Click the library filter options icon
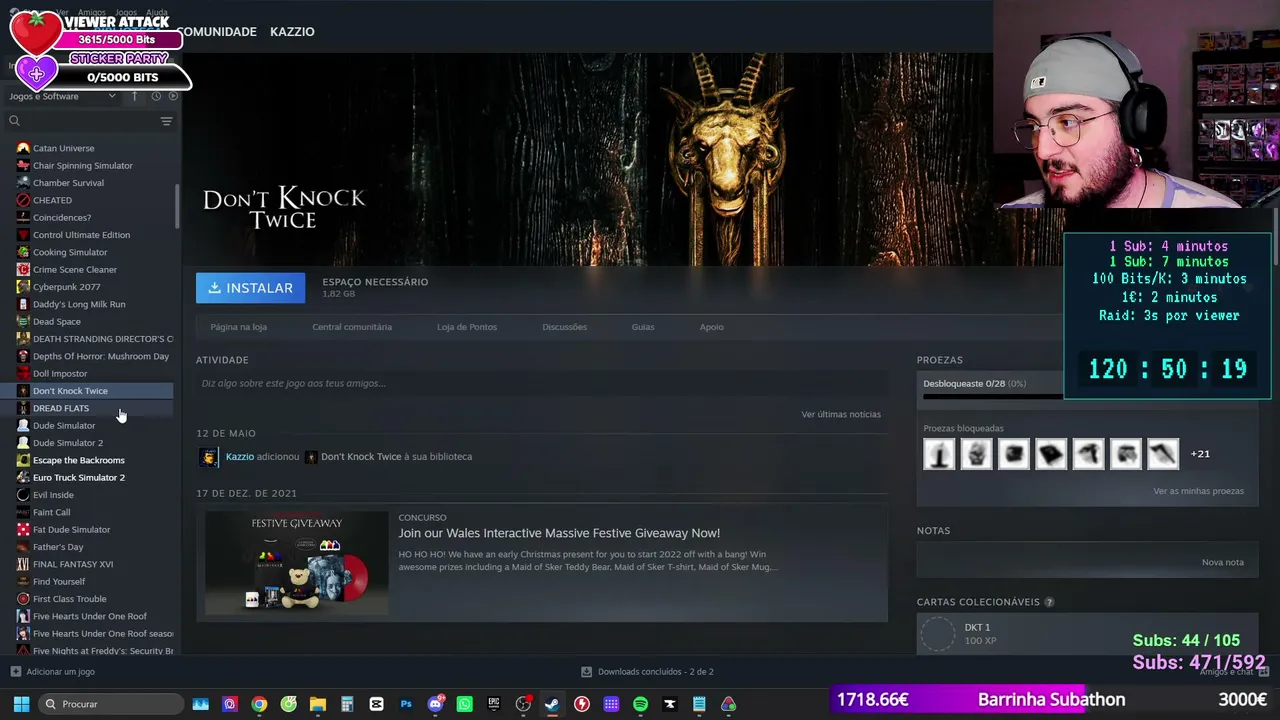This screenshot has height=720, width=1280. (166, 121)
